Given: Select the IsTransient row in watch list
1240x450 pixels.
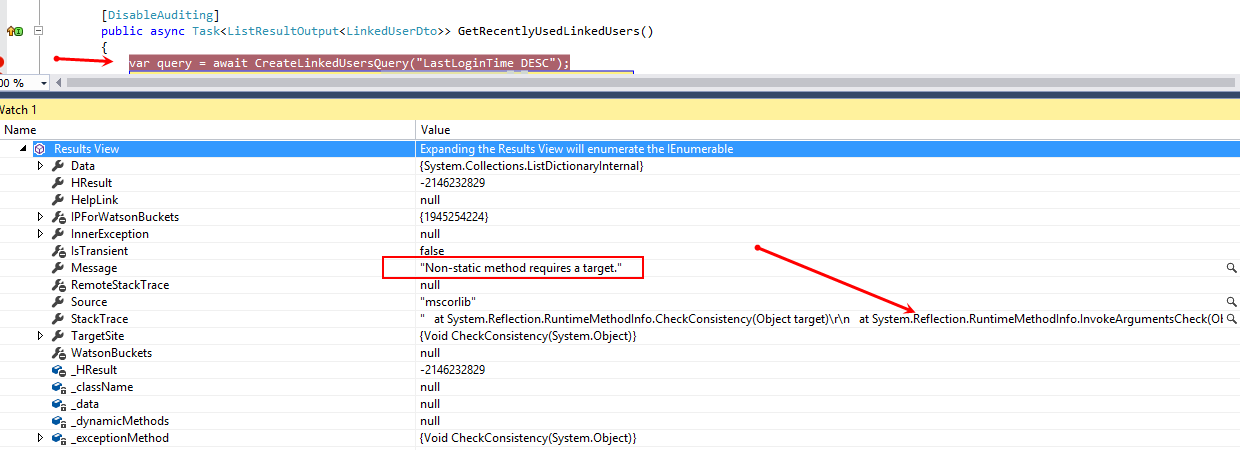Looking at the screenshot, I should (99, 251).
